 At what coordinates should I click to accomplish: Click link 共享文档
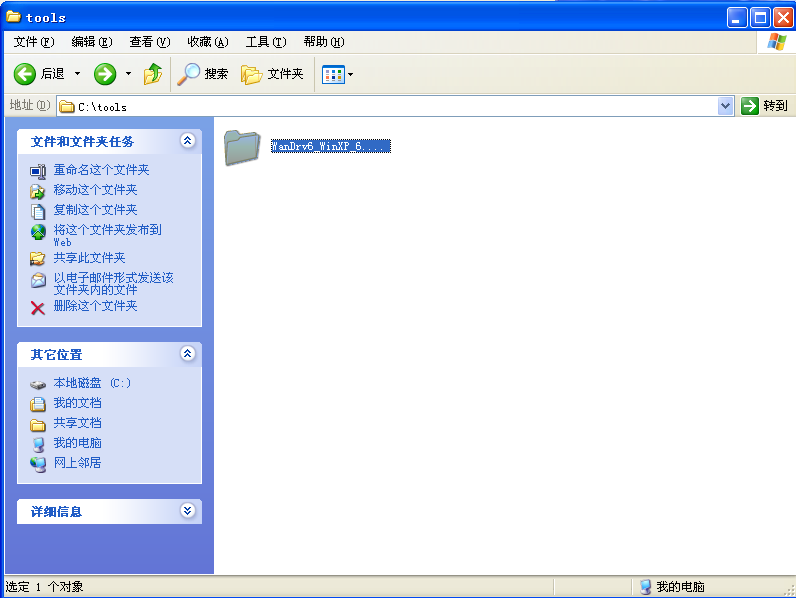point(78,423)
